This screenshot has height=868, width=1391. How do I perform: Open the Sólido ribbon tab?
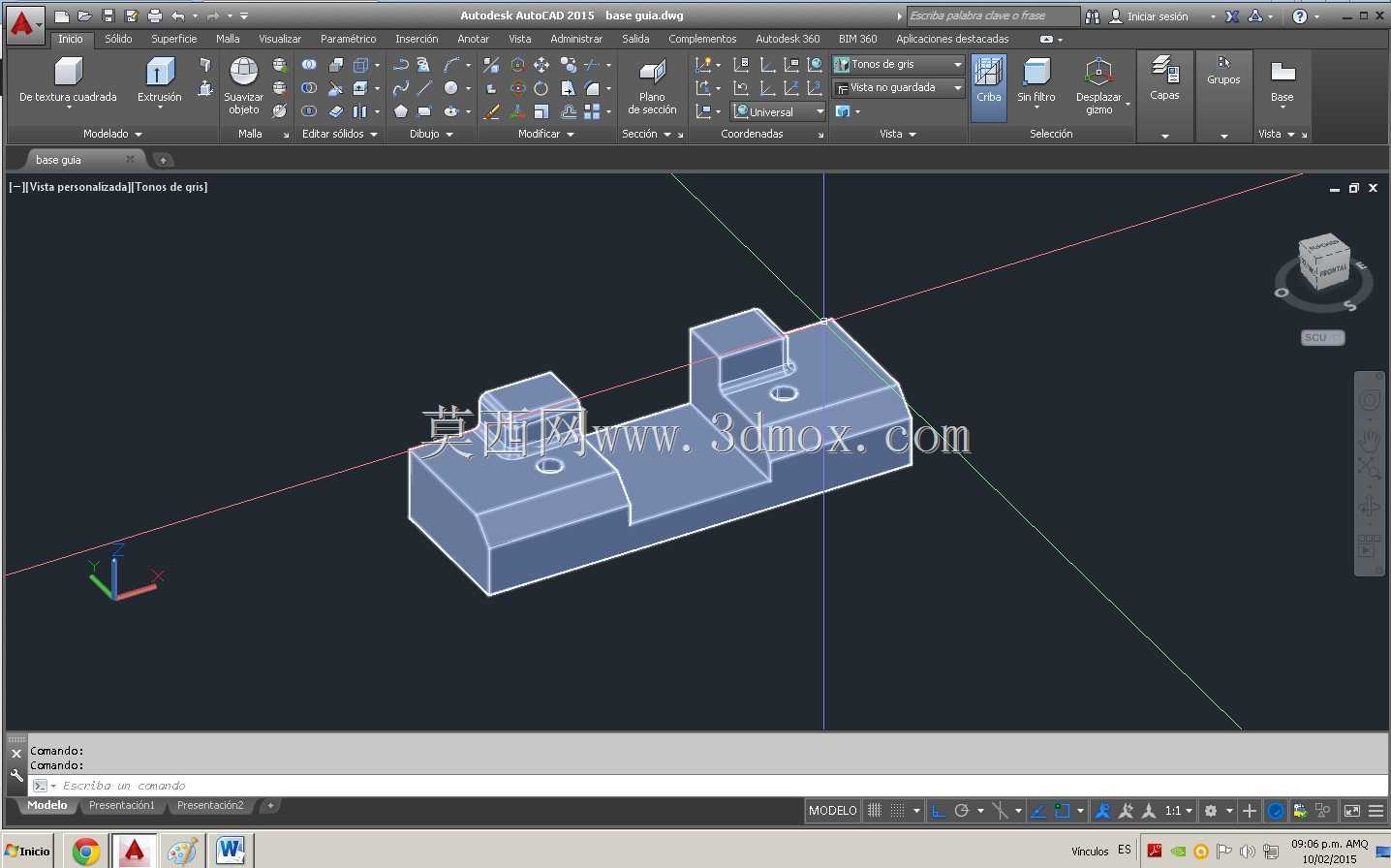click(x=118, y=39)
